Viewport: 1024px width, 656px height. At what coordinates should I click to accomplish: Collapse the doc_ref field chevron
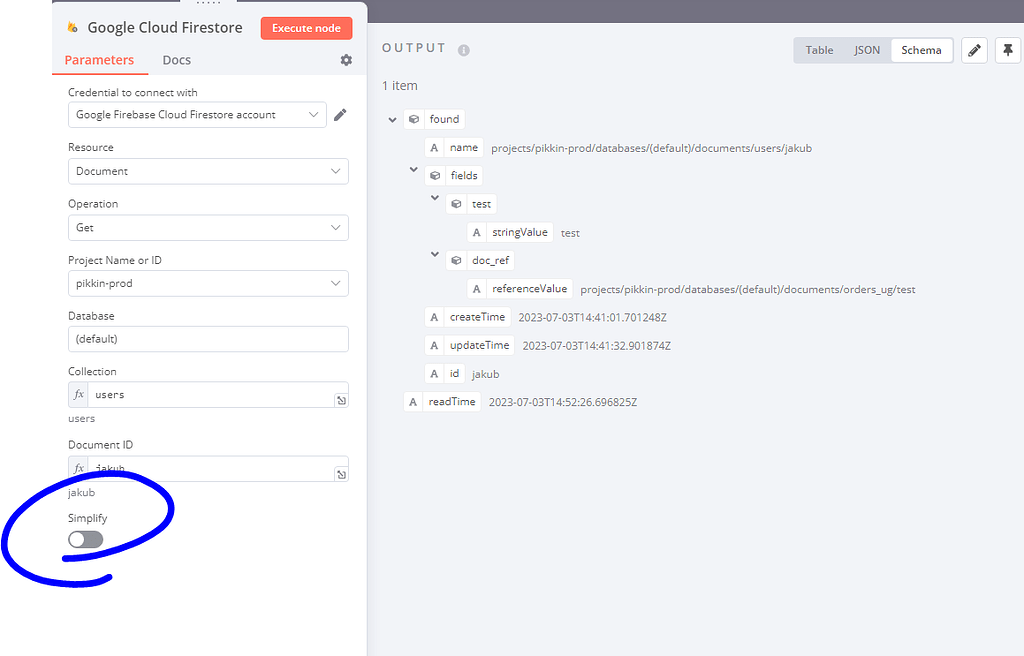click(x=433, y=254)
